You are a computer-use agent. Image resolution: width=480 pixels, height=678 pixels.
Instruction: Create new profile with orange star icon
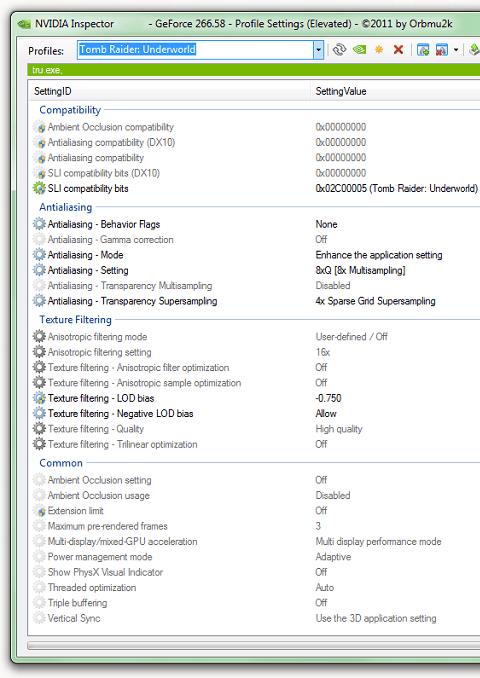point(379,50)
